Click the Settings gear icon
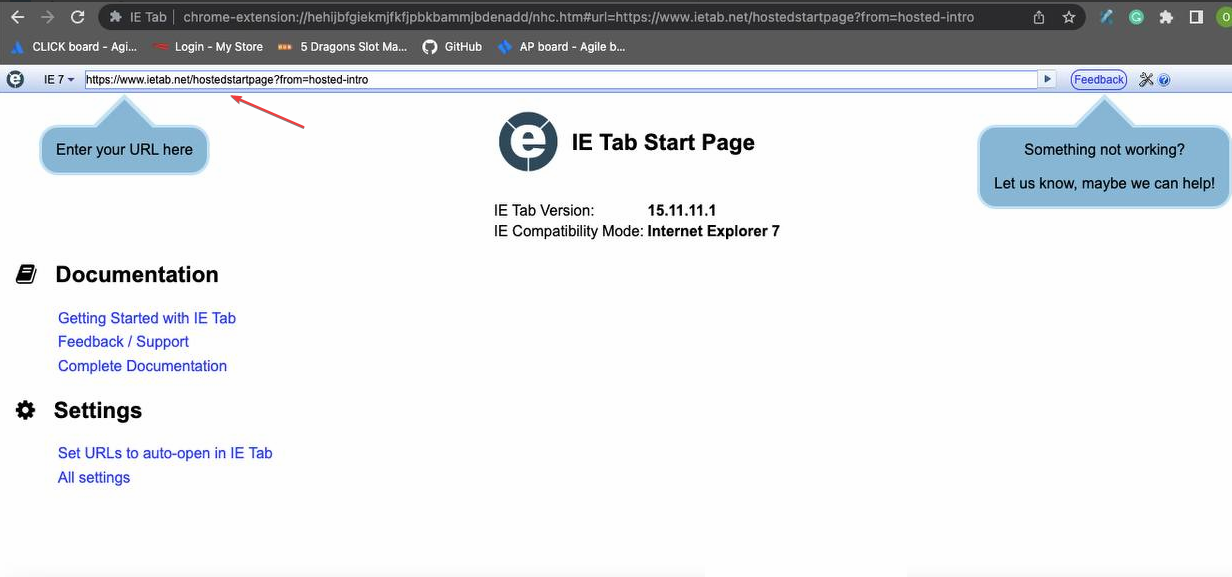Viewport: 1232px width, 577px height. coord(26,410)
